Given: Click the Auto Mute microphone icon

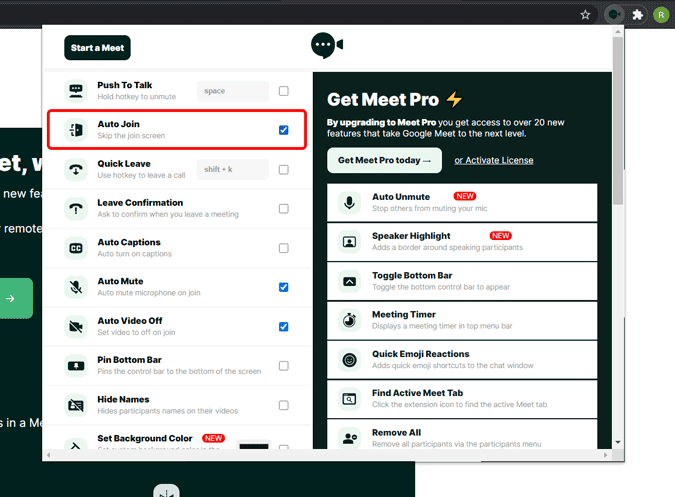Looking at the screenshot, I should click(x=76, y=287).
